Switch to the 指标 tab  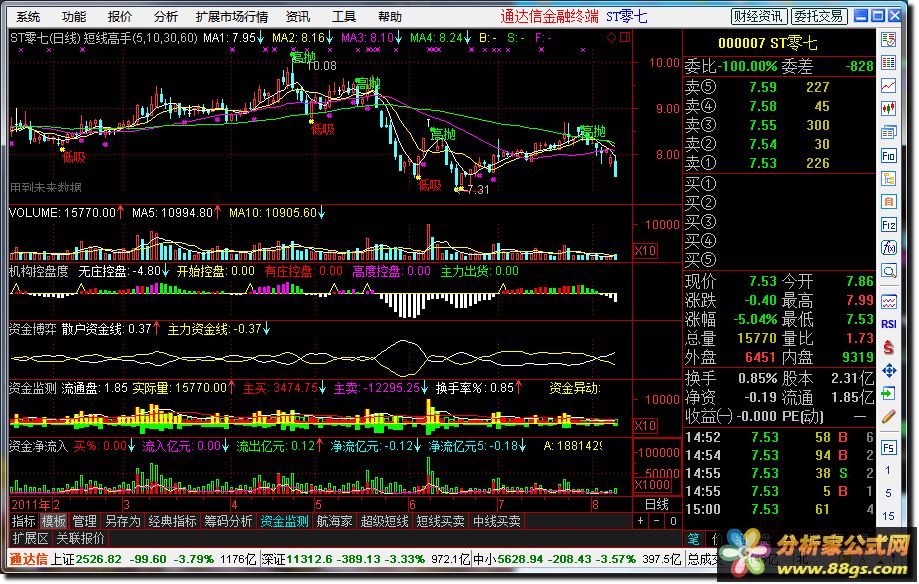point(24,521)
